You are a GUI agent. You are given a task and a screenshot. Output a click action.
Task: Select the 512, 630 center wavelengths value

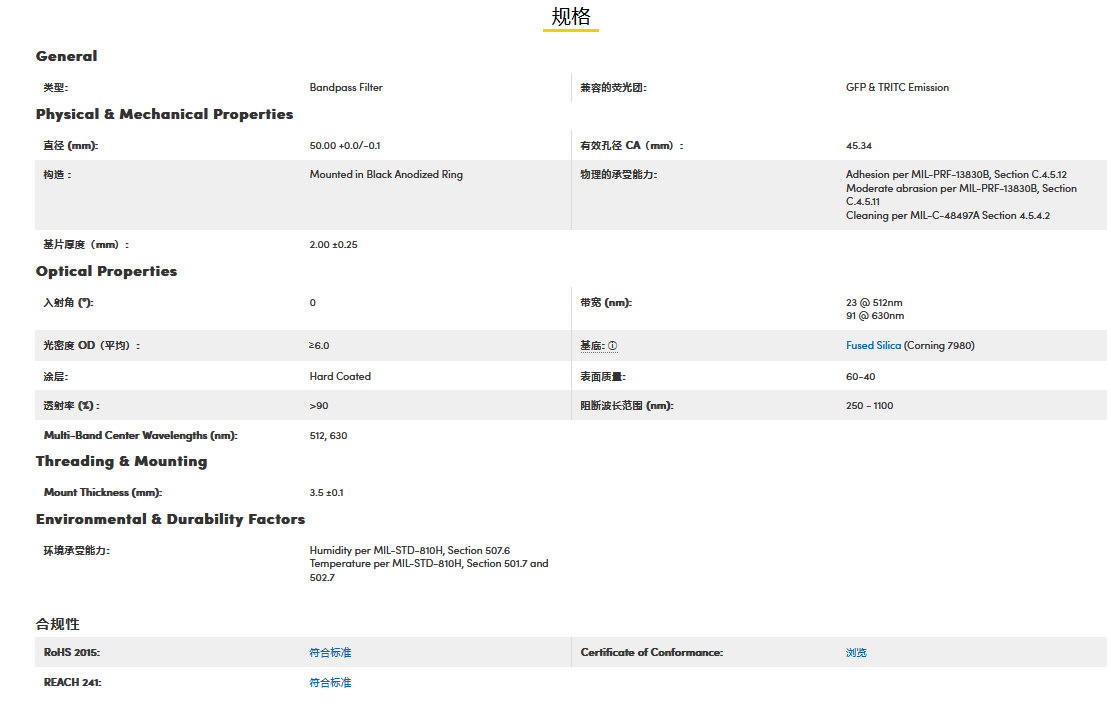(x=328, y=436)
